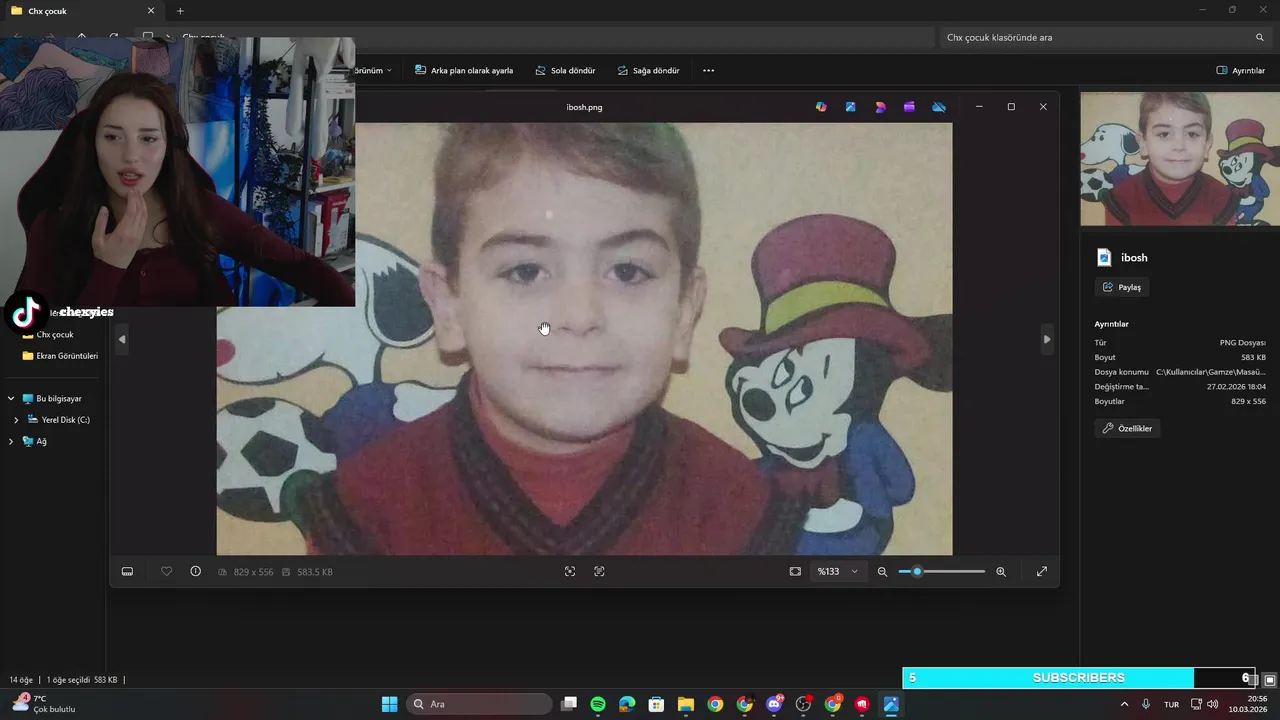Click the Özellikler properties button
This screenshot has height=720, width=1280.
click(1127, 428)
